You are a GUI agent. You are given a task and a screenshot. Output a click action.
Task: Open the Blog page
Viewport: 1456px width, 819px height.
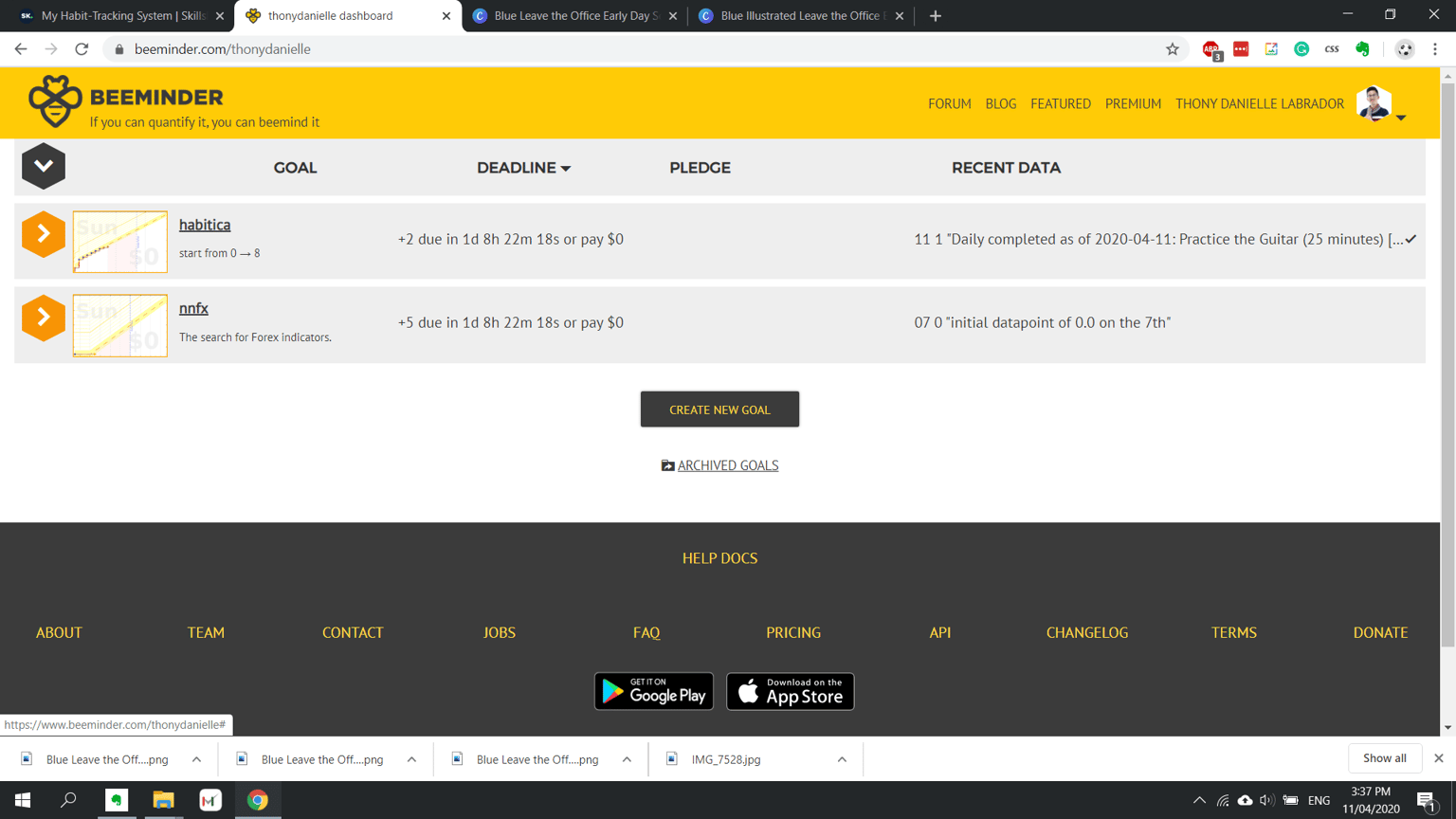1000,103
